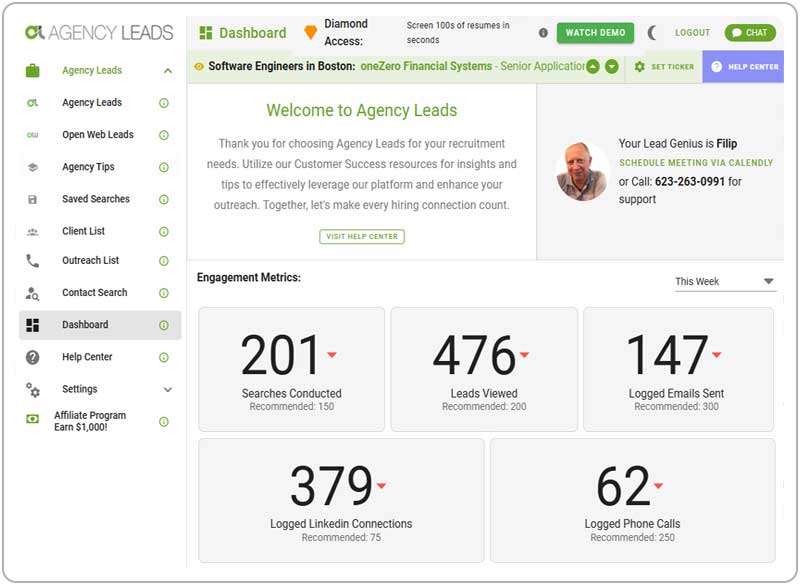
Task: Open the purple HELP CENTER button
Action: click(x=743, y=67)
